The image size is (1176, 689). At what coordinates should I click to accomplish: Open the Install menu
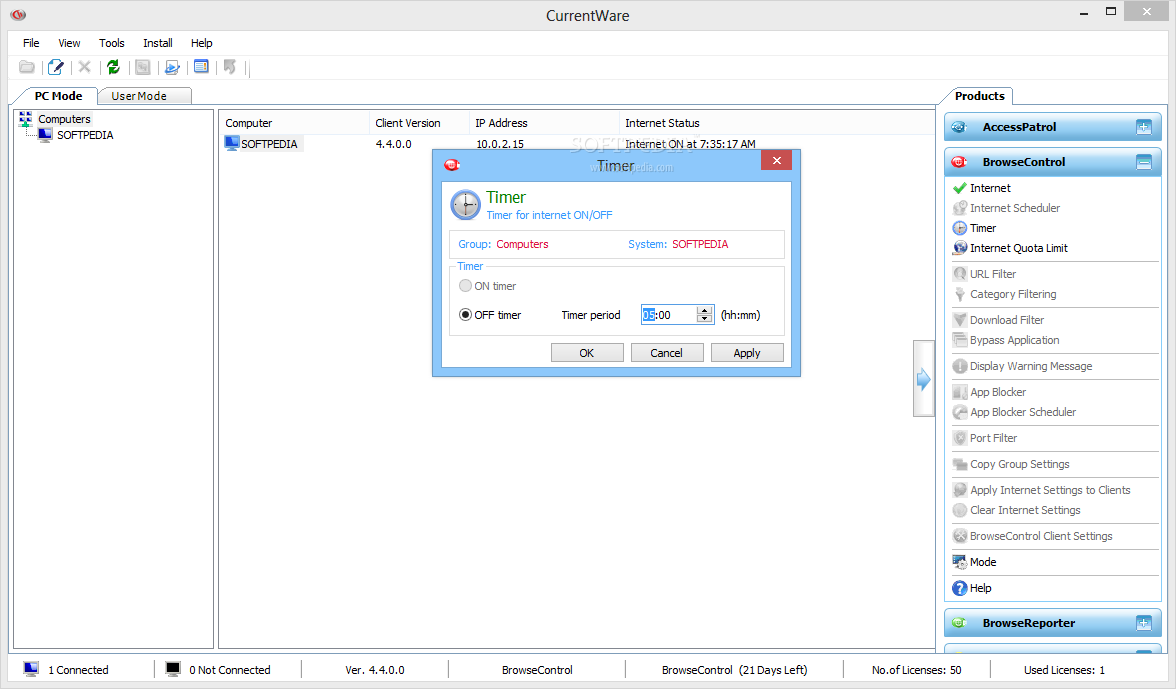coord(158,43)
